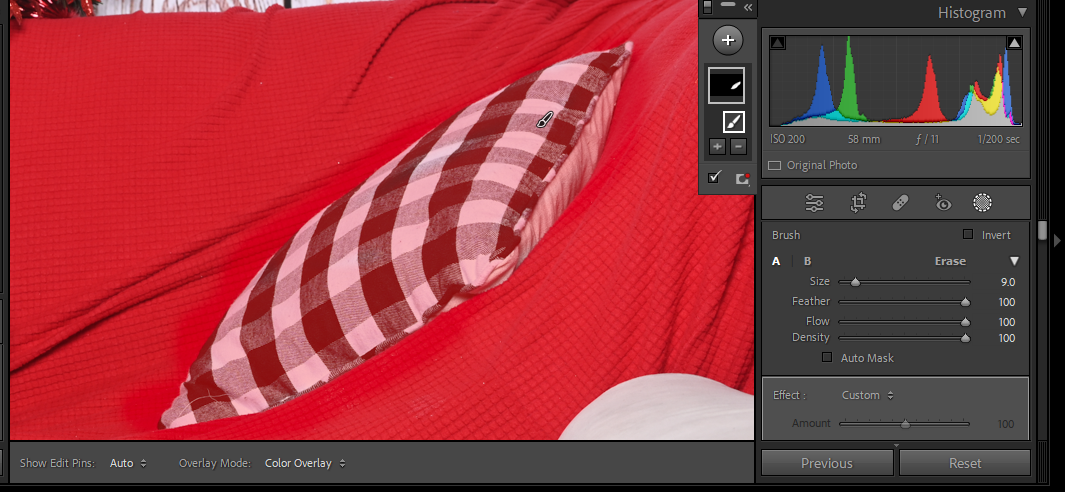The height and width of the screenshot is (492, 1065).
Task: Click the Size value 9.0
Action: click(x=1007, y=282)
